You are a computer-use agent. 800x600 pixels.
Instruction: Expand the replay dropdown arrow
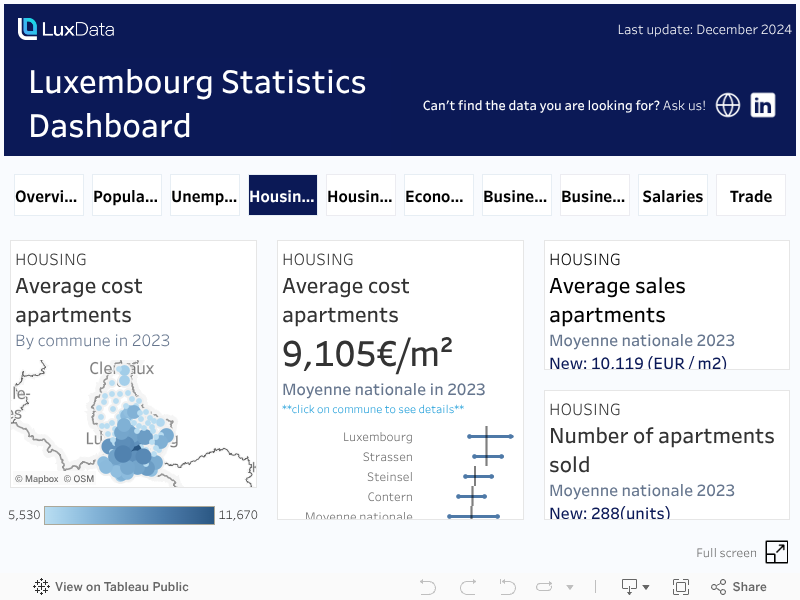click(x=570, y=587)
